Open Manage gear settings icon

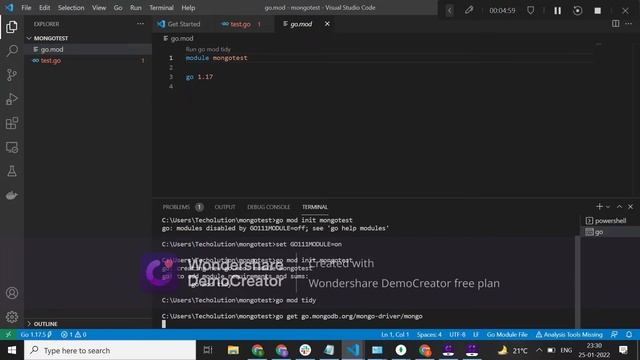[x=12, y=317]
